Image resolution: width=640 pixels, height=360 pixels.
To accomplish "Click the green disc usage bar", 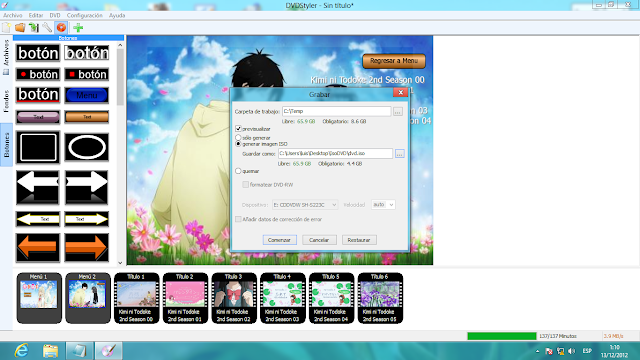I will click(x=502, y=336).
